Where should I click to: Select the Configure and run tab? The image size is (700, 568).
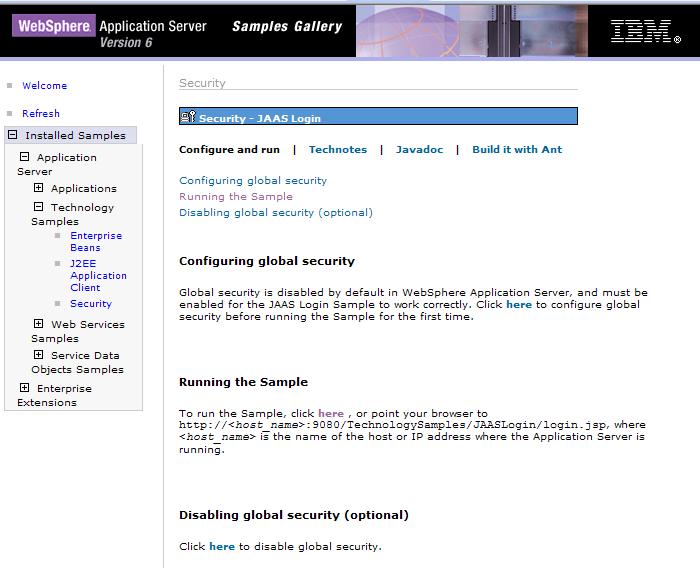point(229,150)
